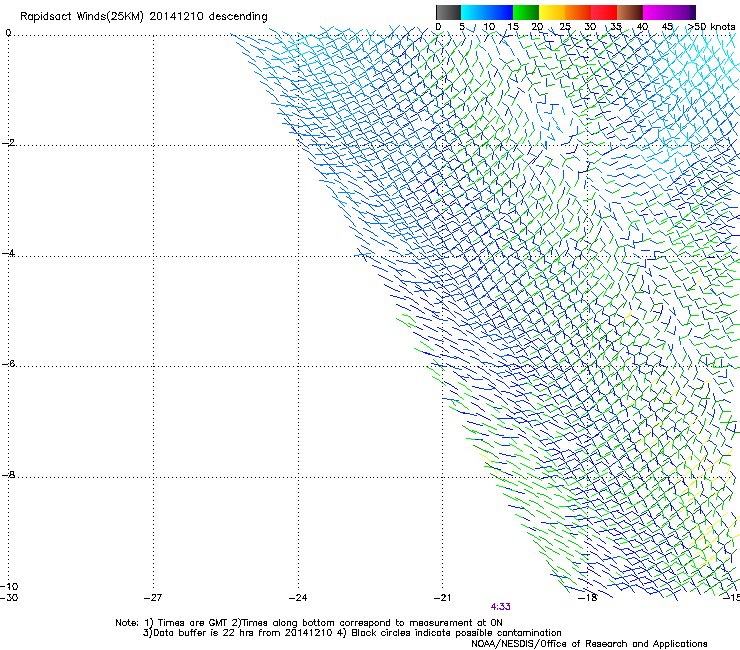
Task: Click the 'Note: 1) Times are GMT' text
Action: [x=172, y=623]
